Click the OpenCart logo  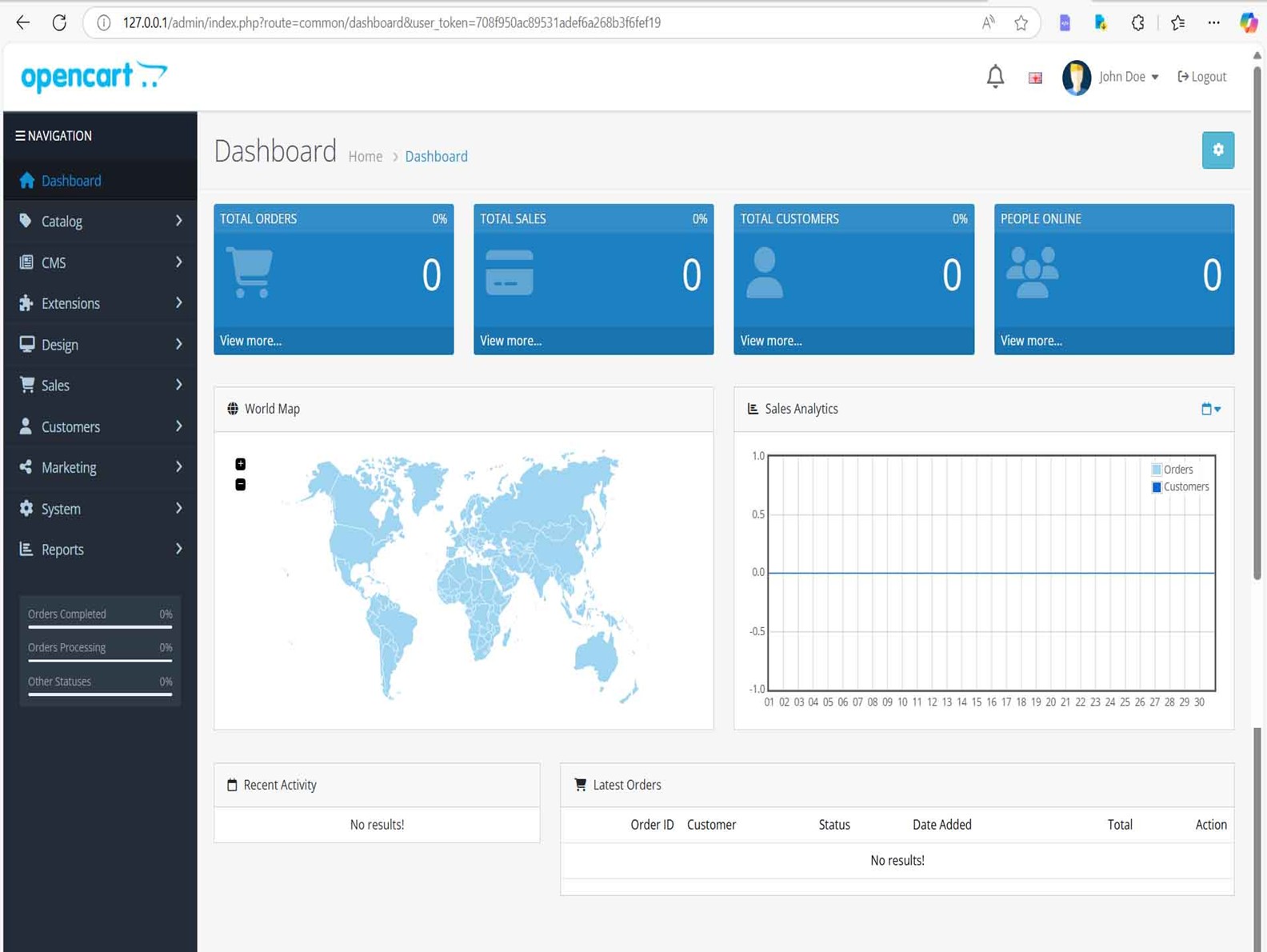pos(94,77)
